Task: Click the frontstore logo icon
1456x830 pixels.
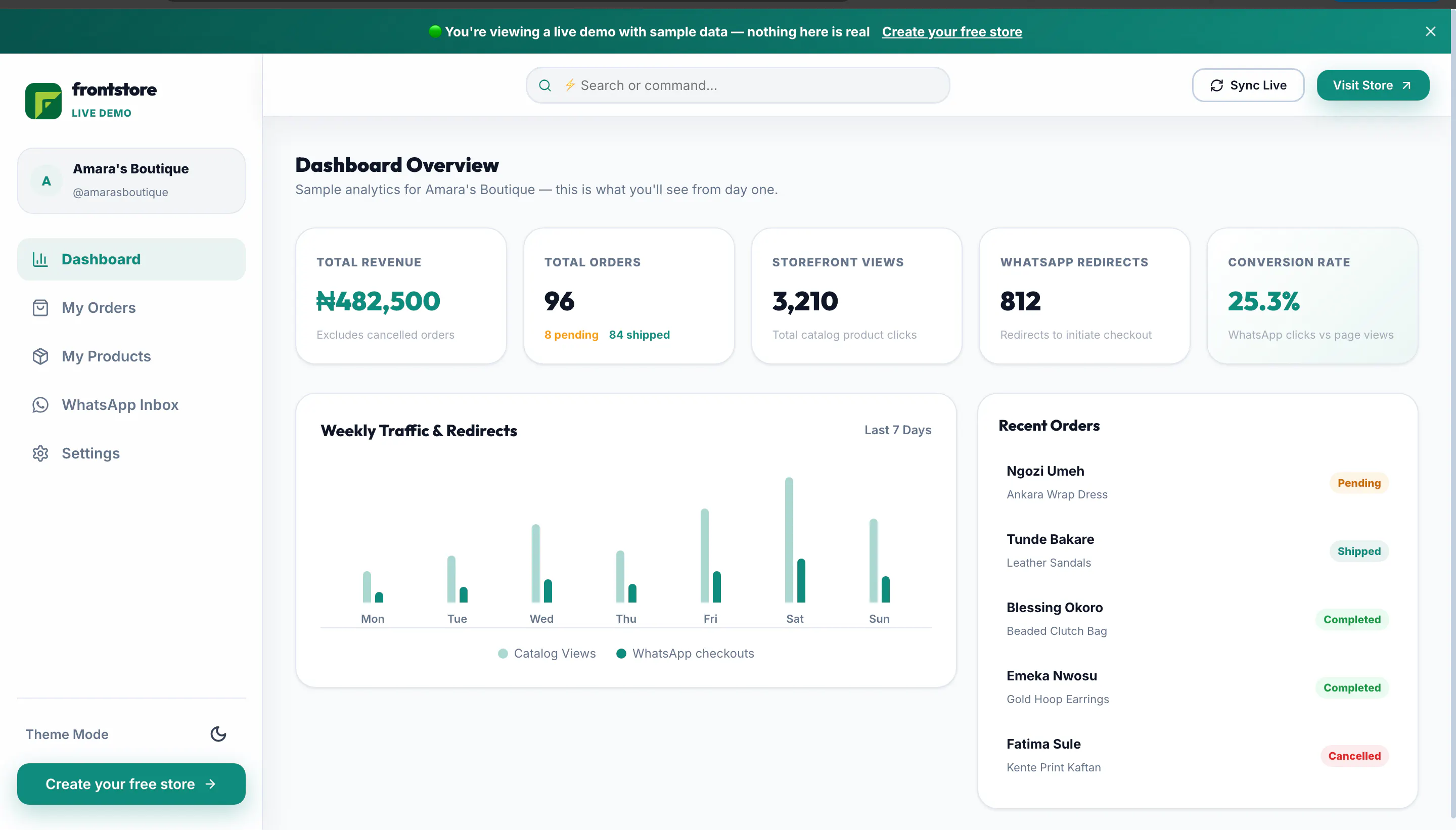Action: (43, 101)
